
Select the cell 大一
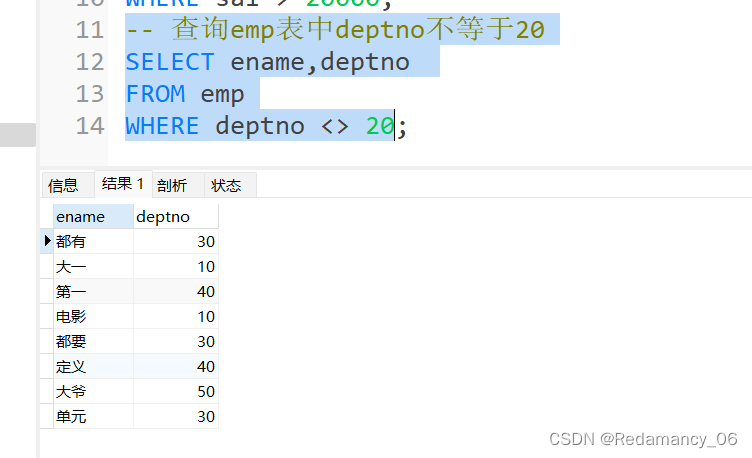pyautogui.click(x=93, y=266)
